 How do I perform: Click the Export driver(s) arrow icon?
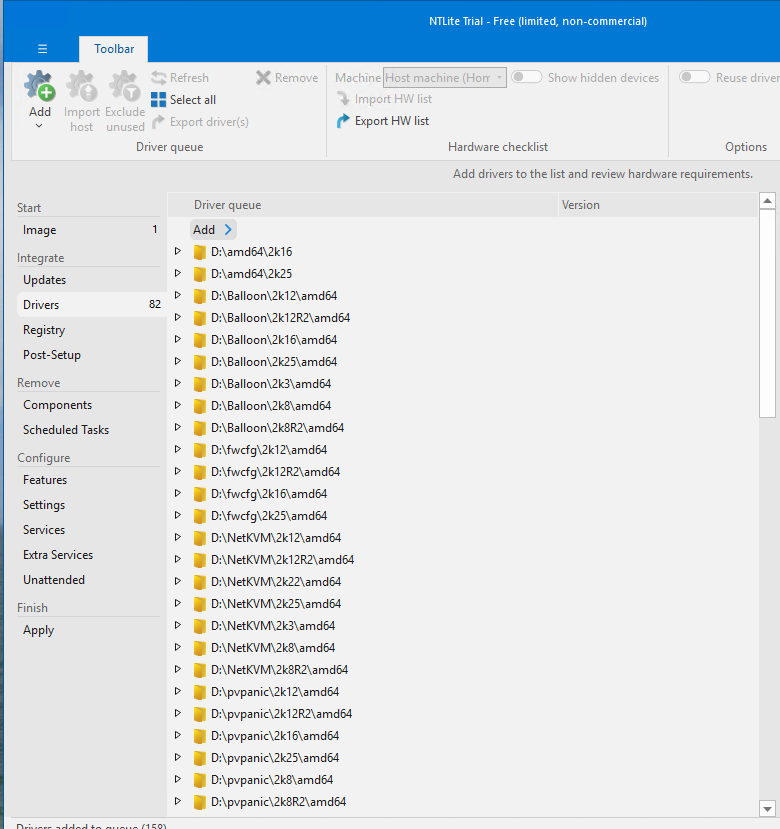point(158,122)
